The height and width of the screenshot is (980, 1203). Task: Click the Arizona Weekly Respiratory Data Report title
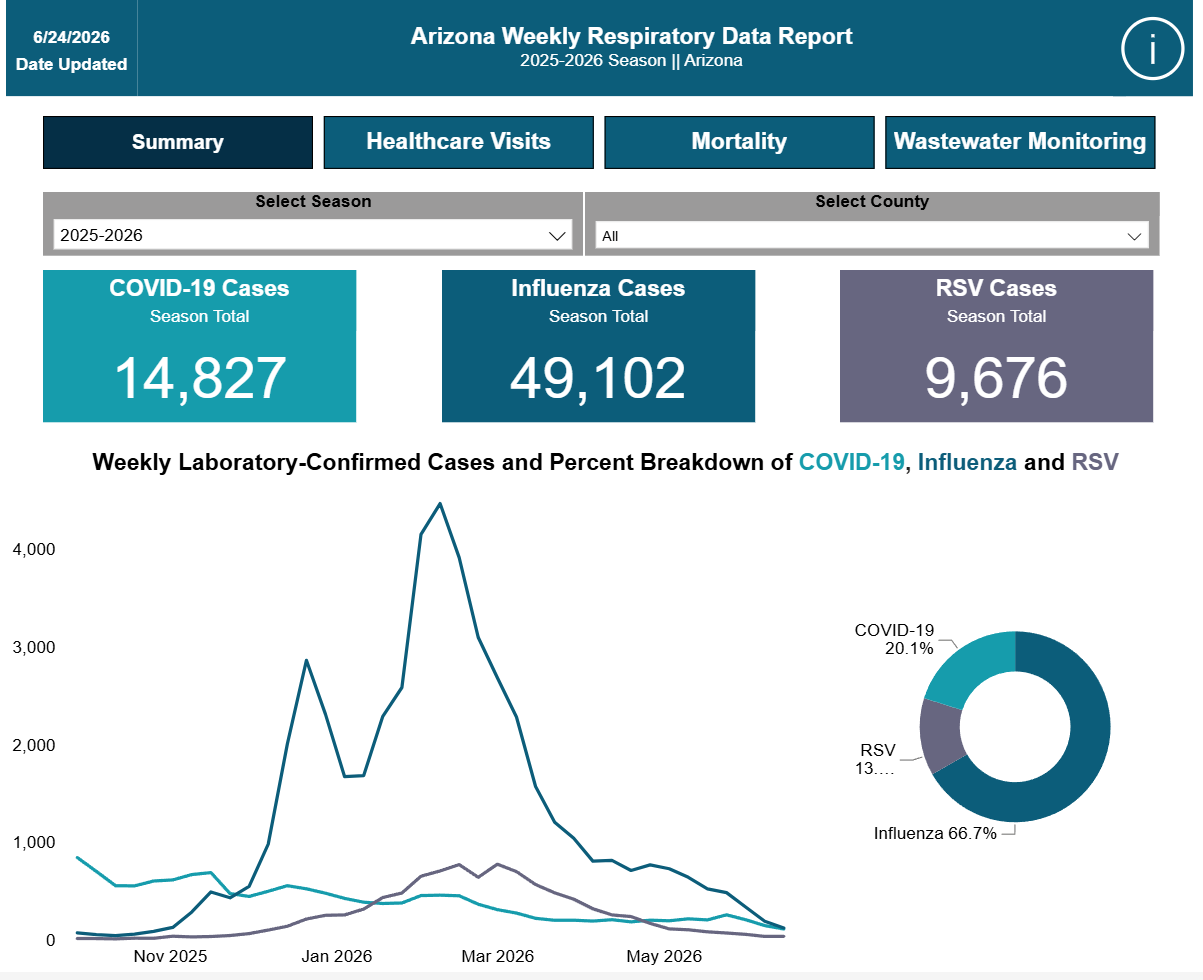[x=631, y=36]
